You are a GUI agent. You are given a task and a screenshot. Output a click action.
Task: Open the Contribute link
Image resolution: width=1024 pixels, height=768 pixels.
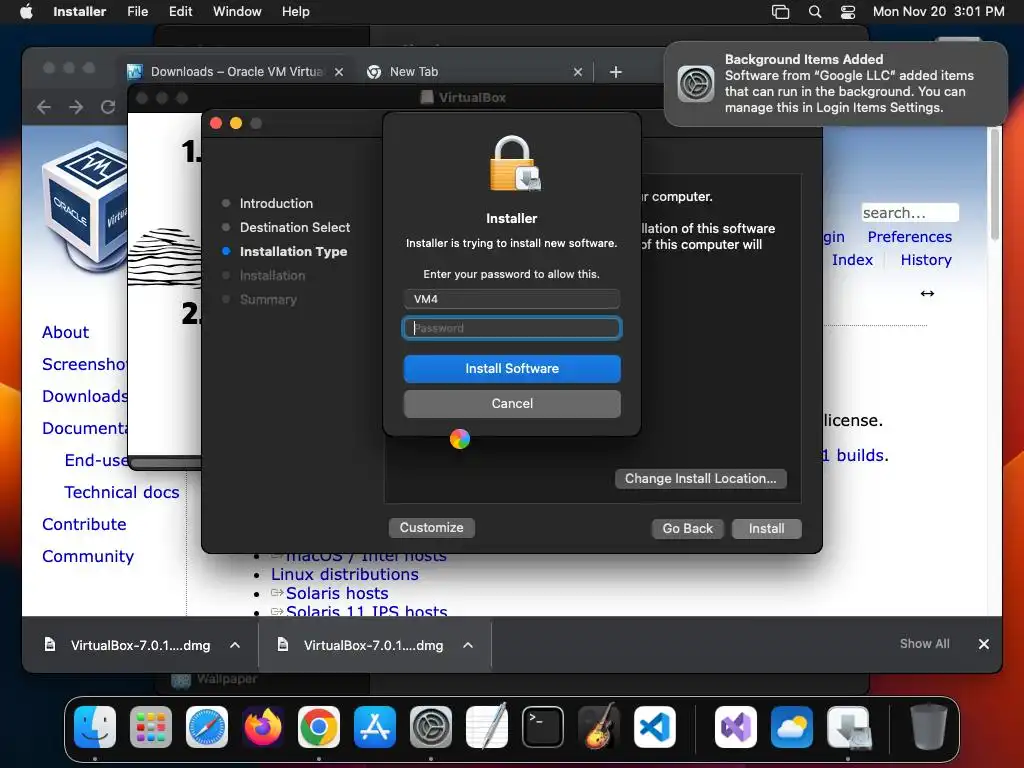coord(84,524)
